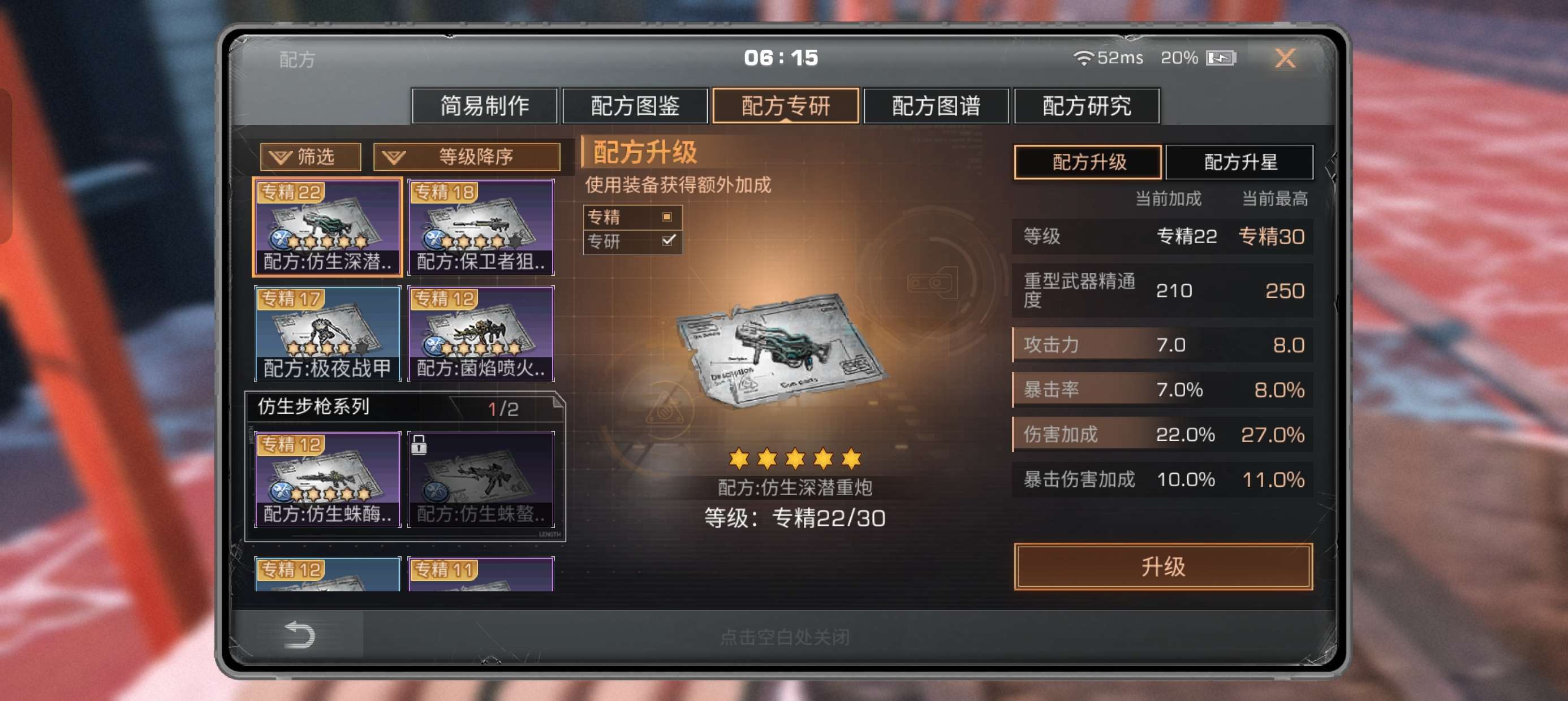Switch to the 配方升星 button
1568x701 pixels.
coord(1239,162)
